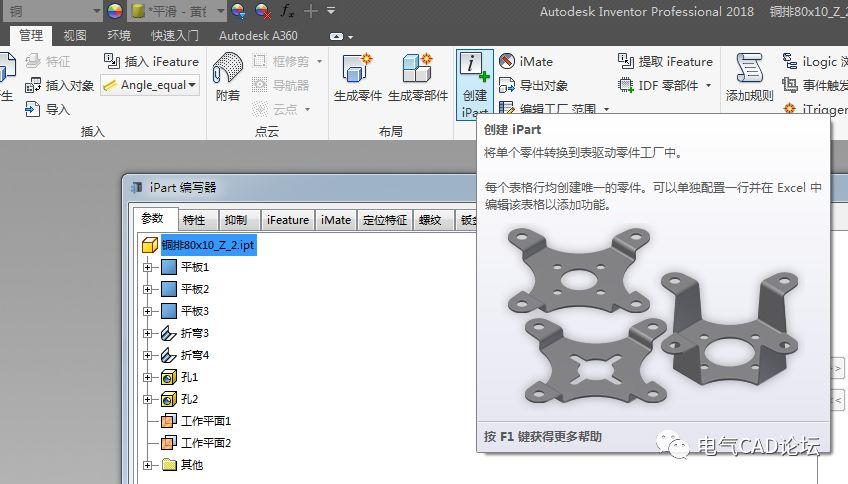The image size is (848, 484).
Task: Open the iLogic browser button
Action: [x=814, y=62]
